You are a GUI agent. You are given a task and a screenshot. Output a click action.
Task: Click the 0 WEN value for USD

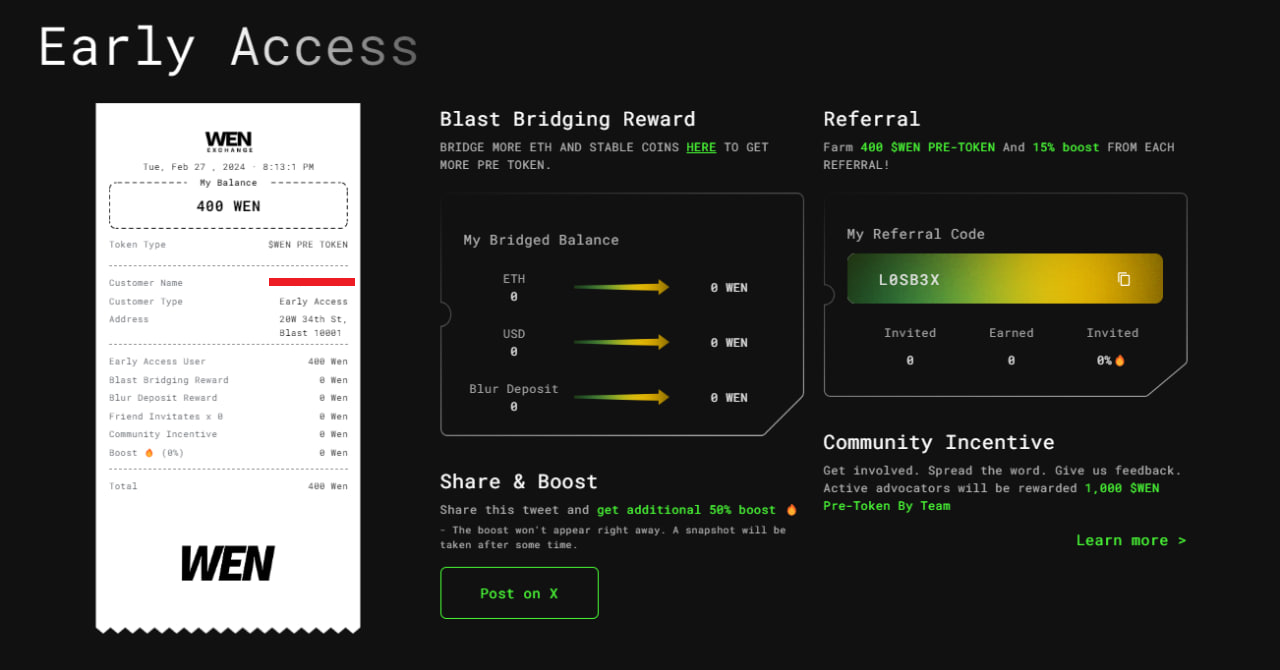(729, 342)
